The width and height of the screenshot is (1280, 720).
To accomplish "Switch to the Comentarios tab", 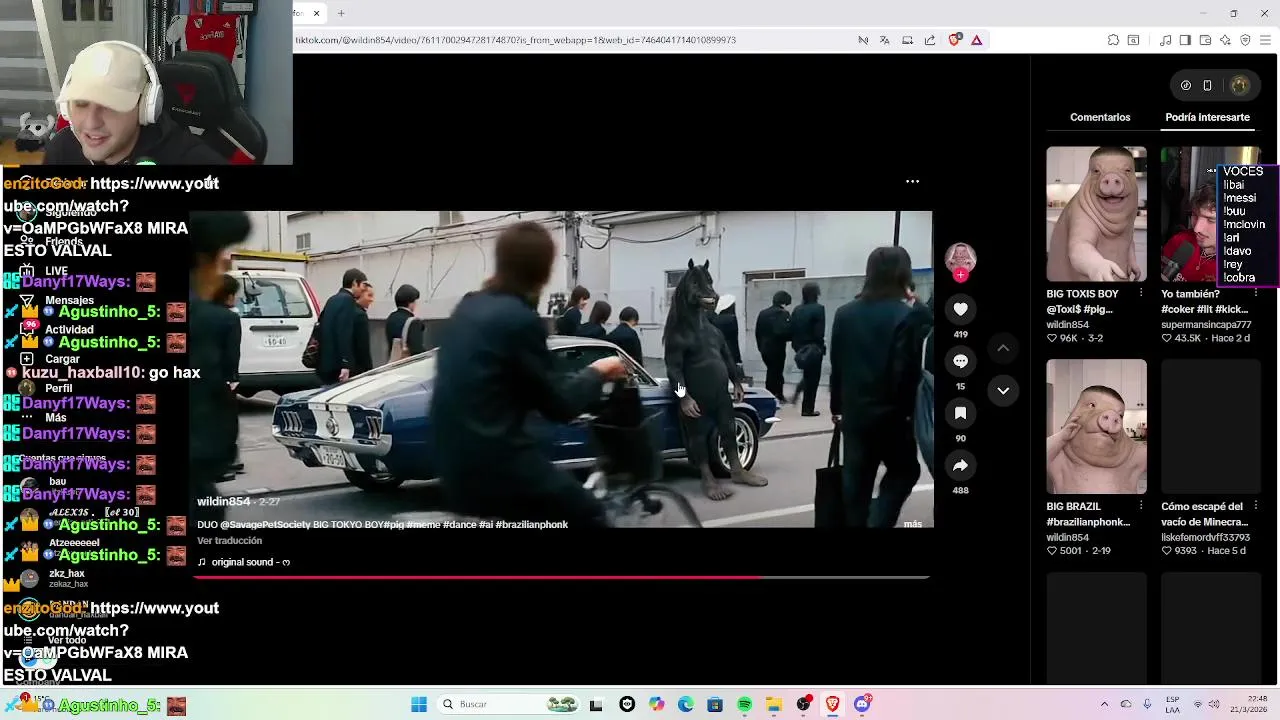I will (x=1100, y=117).
